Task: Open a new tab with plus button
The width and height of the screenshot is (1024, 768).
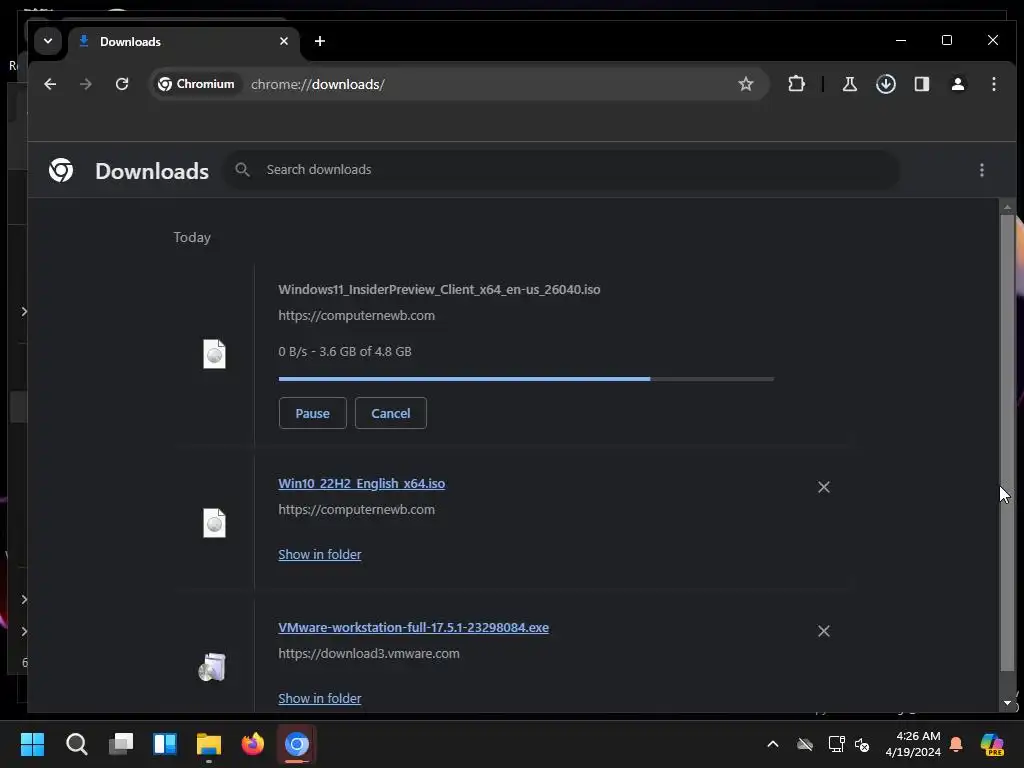Action: pos(319,41)
